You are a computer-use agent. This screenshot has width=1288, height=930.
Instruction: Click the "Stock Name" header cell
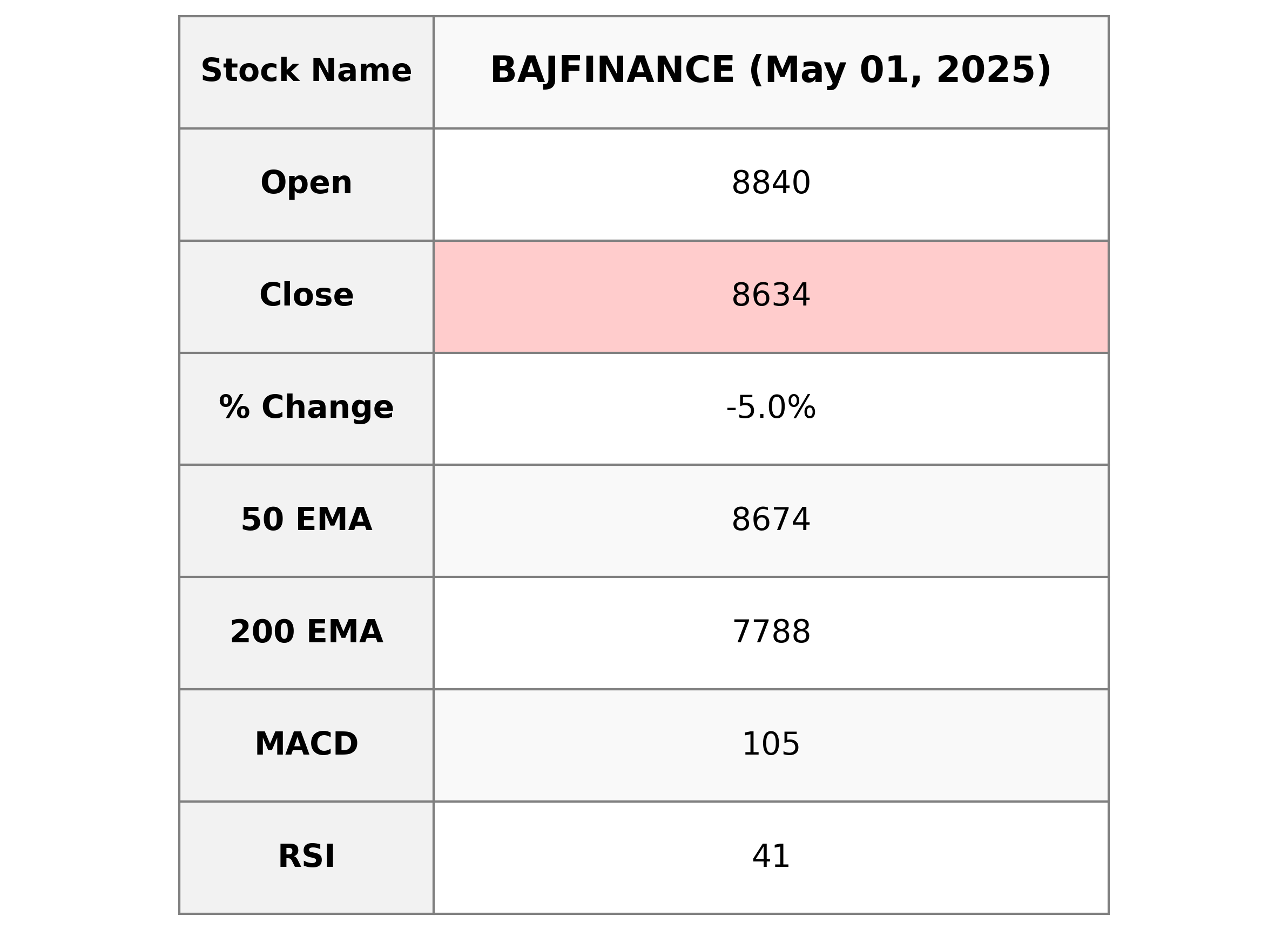pos(306,71)
